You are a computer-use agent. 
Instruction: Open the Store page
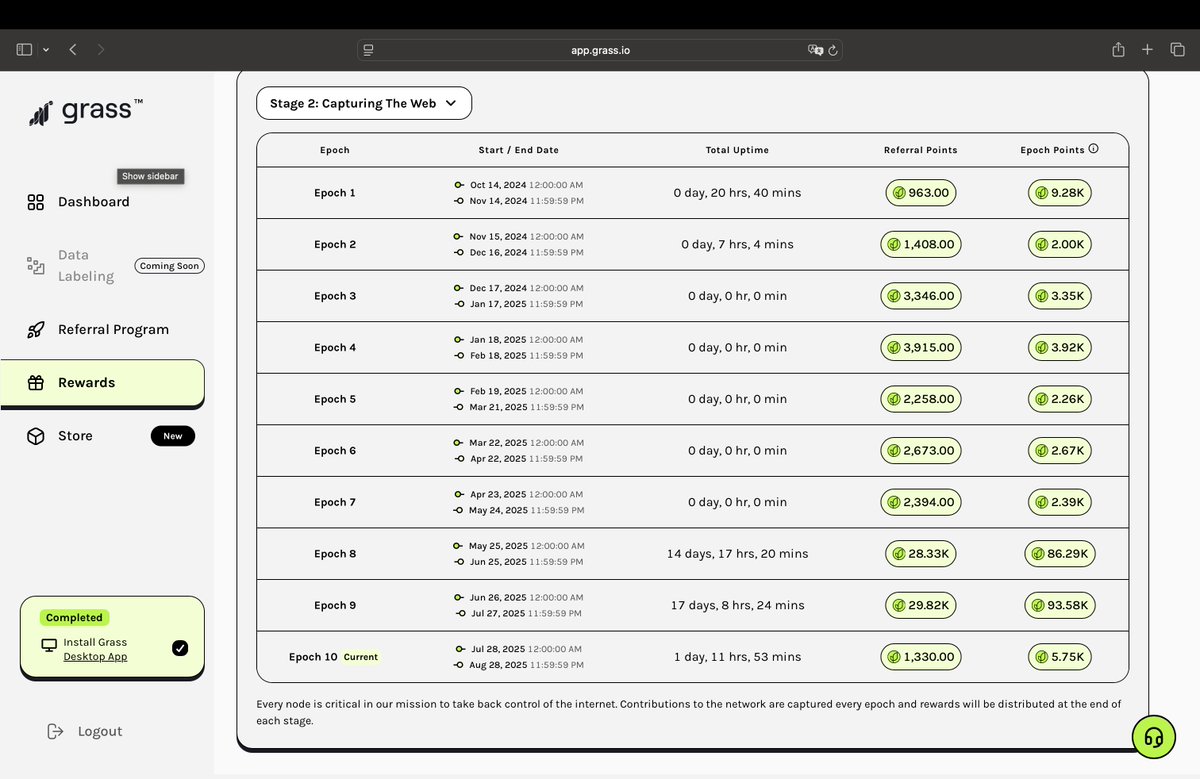pos(75,436)
